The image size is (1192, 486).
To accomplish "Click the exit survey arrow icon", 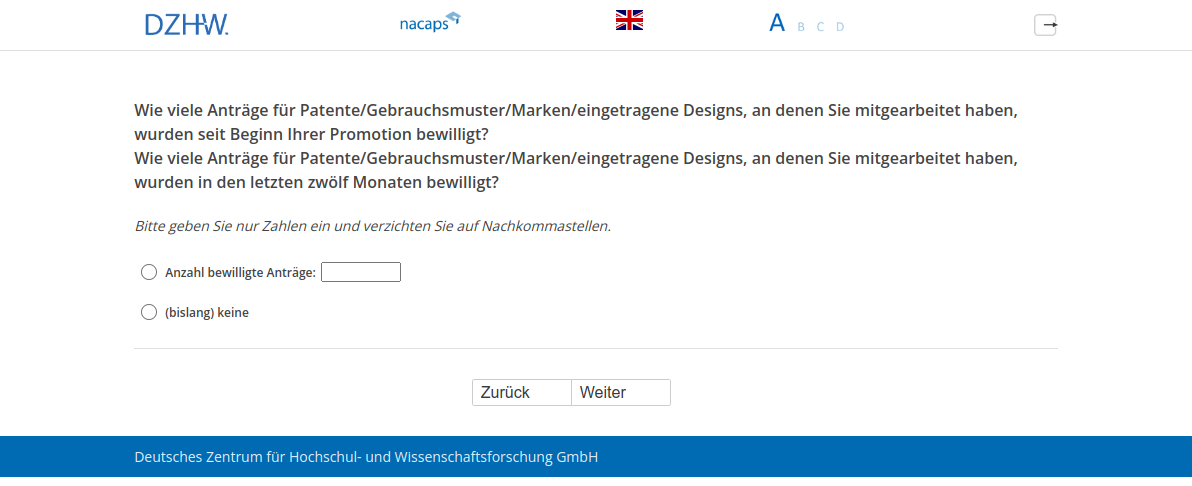I will click(x=1045, y=25).
